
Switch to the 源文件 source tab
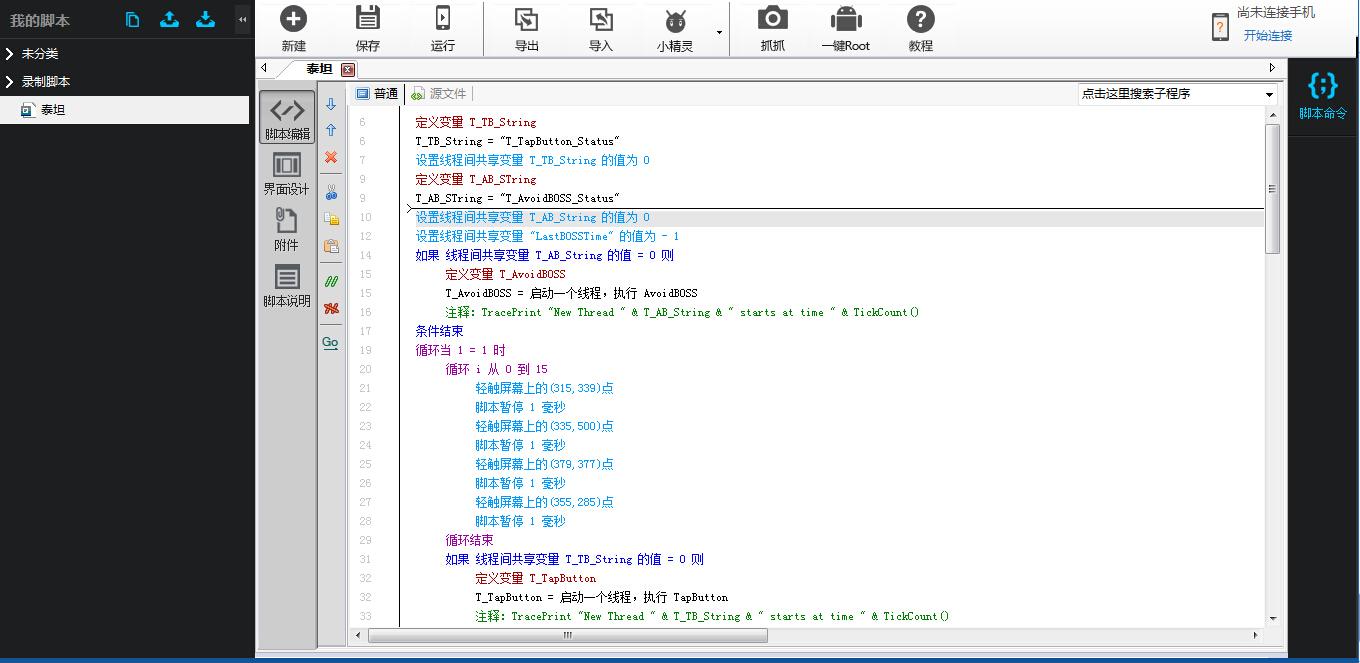coord(439,93)
